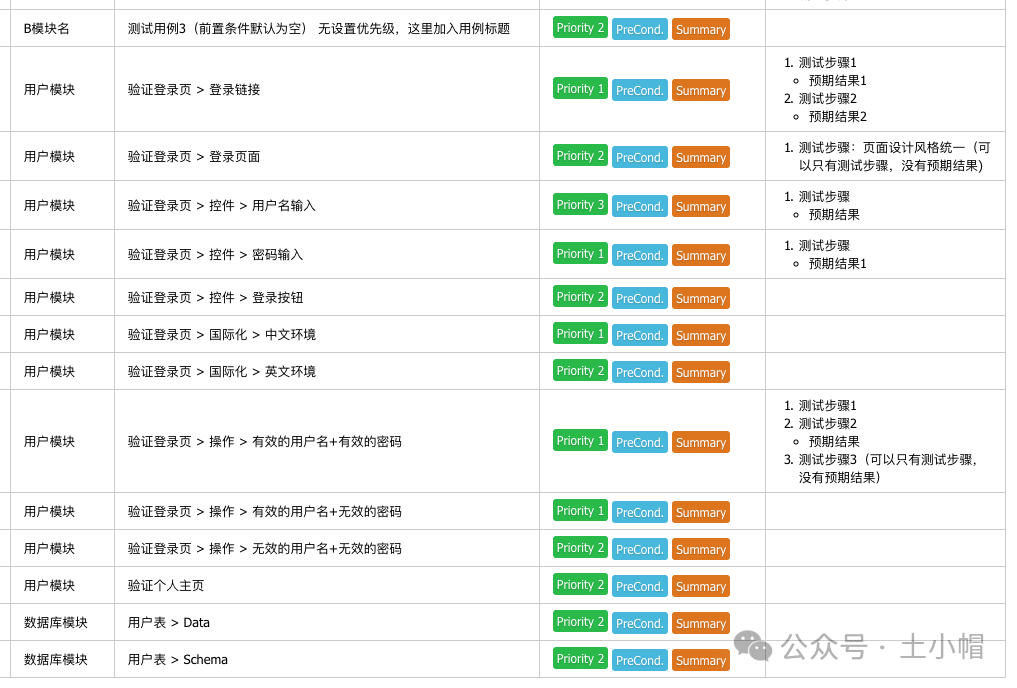
Task: Select title 验证登录页 > 控件 > 登录按钮
Action: 215,298
